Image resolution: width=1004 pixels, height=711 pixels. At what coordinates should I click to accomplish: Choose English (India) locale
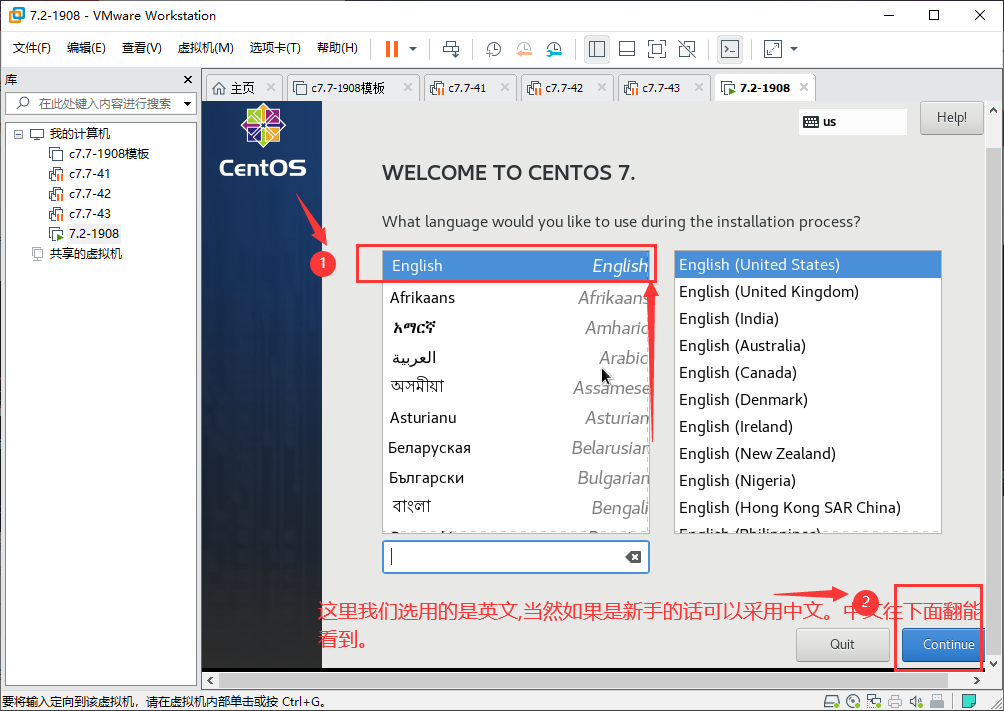807,318
